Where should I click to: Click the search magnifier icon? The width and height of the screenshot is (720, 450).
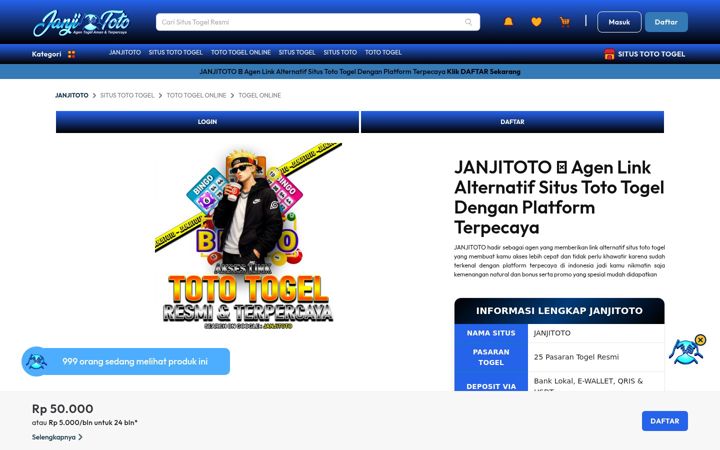[468, 22]
